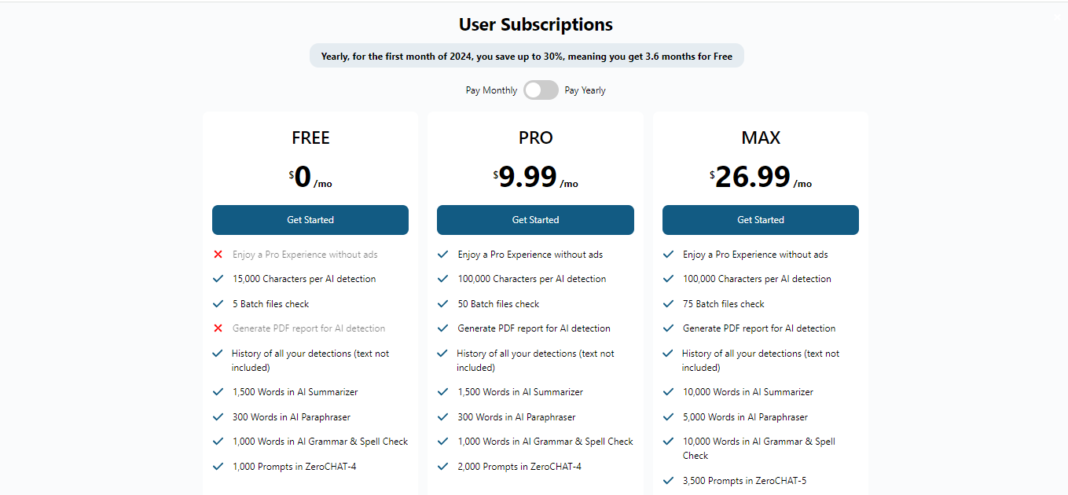Click the checkmark next to 2,000 Prompts in ZeroCHAT-4

coord(443,466)
